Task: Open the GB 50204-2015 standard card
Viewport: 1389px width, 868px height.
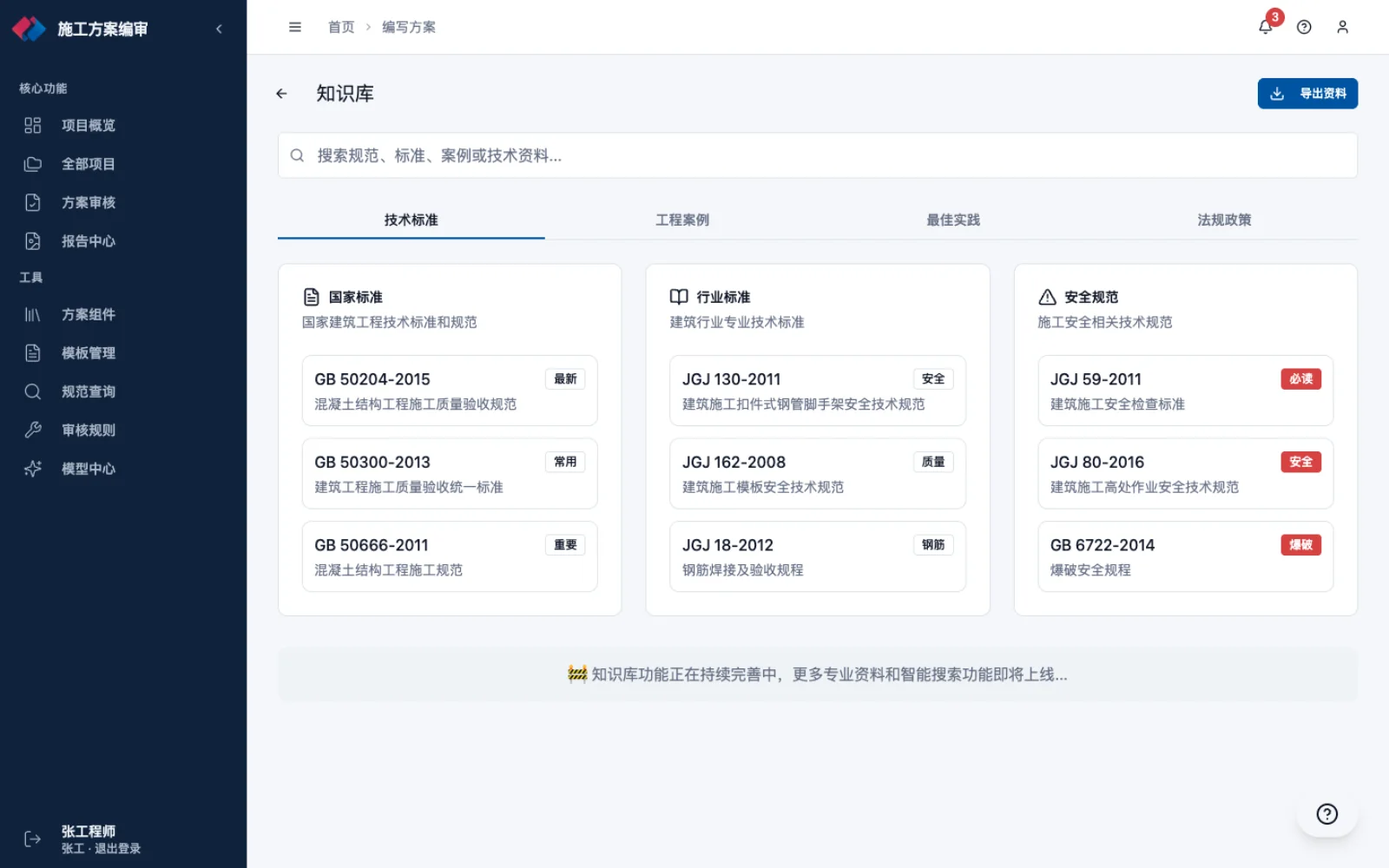Action: click(450, 391)
